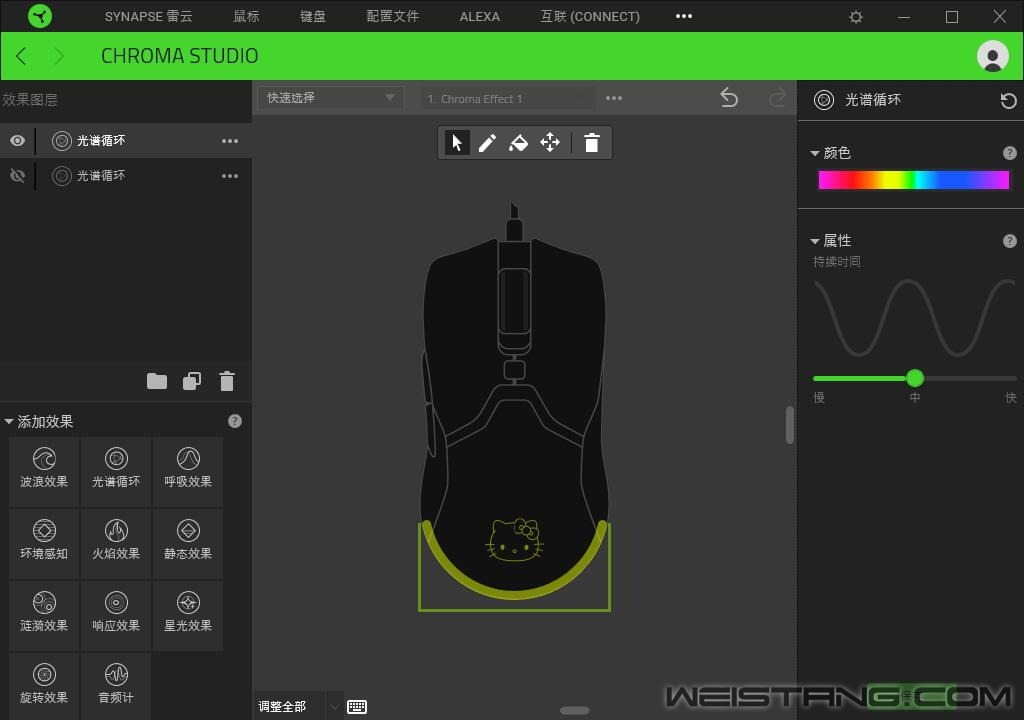This screenshot has height=720, width=1024.
Task: Switch to the 鼠标 tab
Action: (246, 16)
